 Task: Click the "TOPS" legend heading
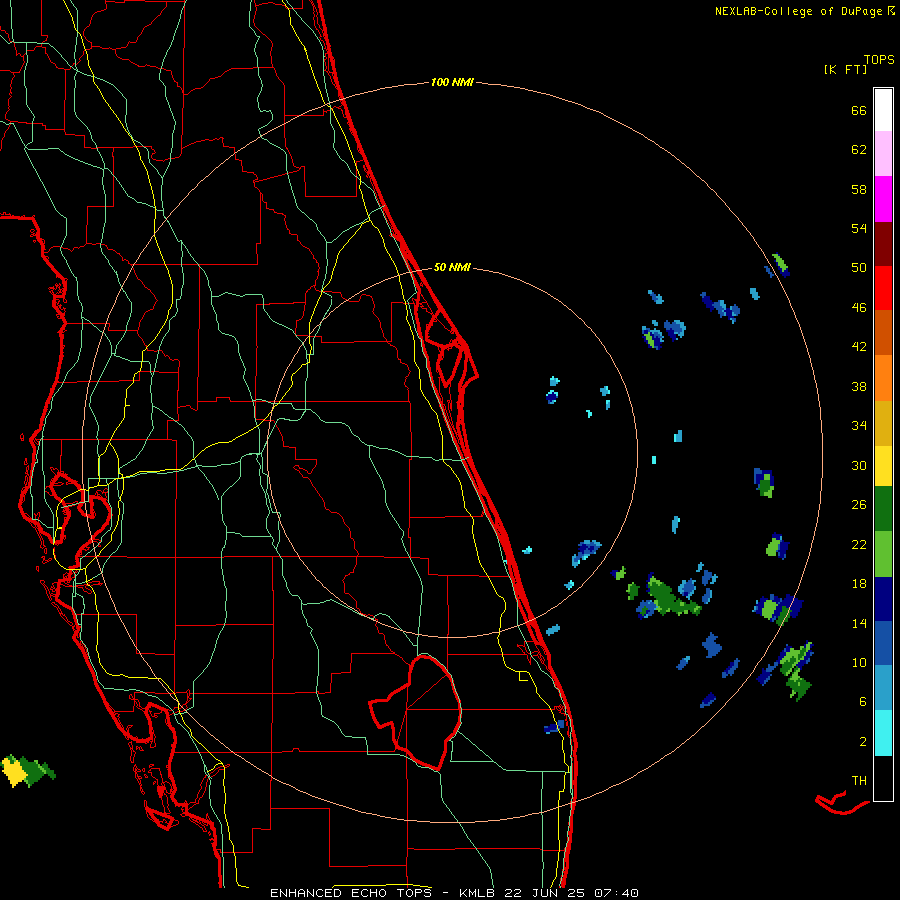pyautogui.click(x=879, y=60)
